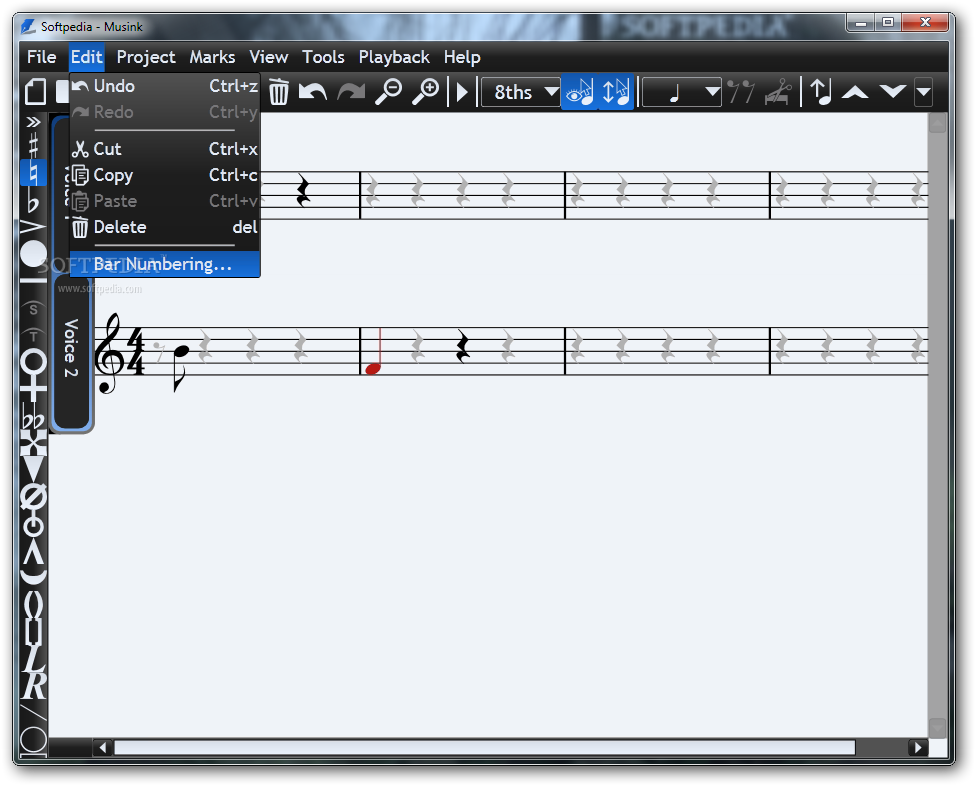
Task: Select the double sharp X mark
Action: (x=34, y=443)
